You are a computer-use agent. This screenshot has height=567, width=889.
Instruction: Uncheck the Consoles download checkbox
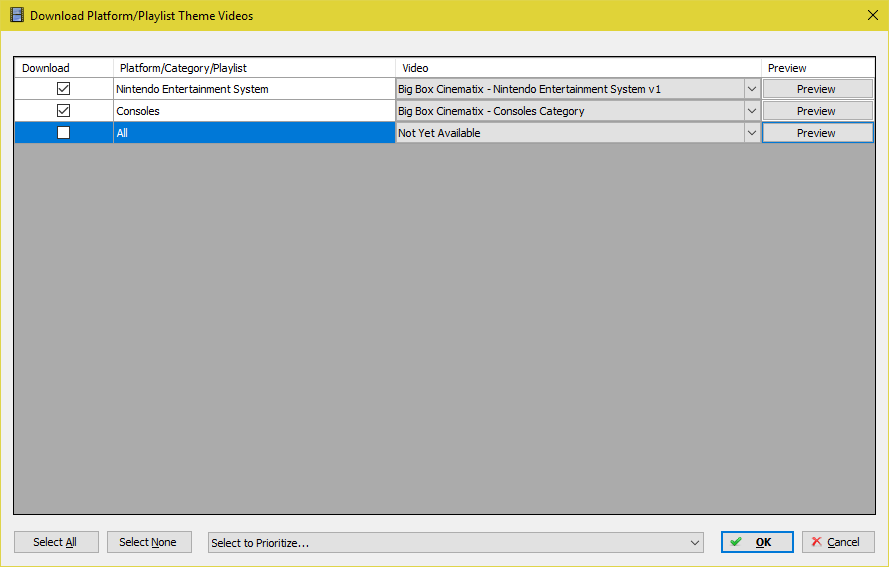64,111
